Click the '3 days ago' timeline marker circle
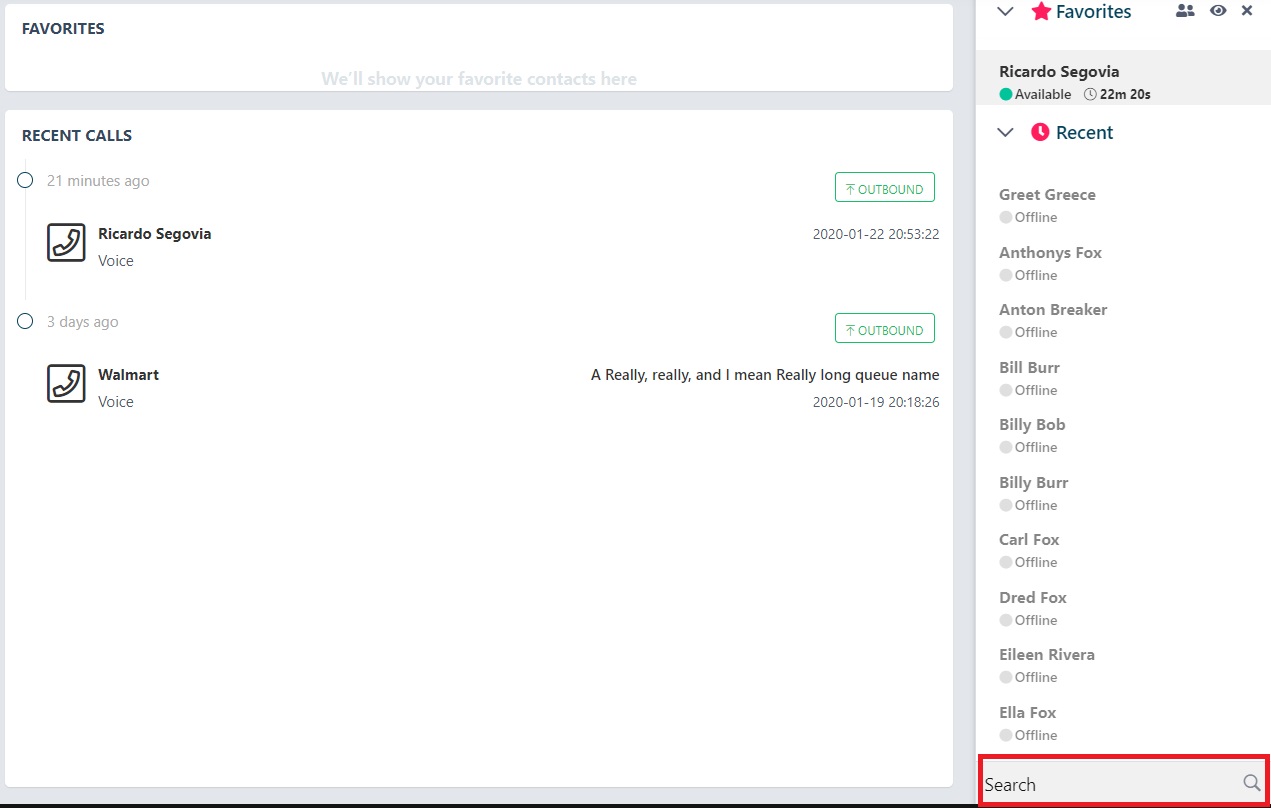The width and height of the screenshot is (1271, 808). tap(26, 321)
